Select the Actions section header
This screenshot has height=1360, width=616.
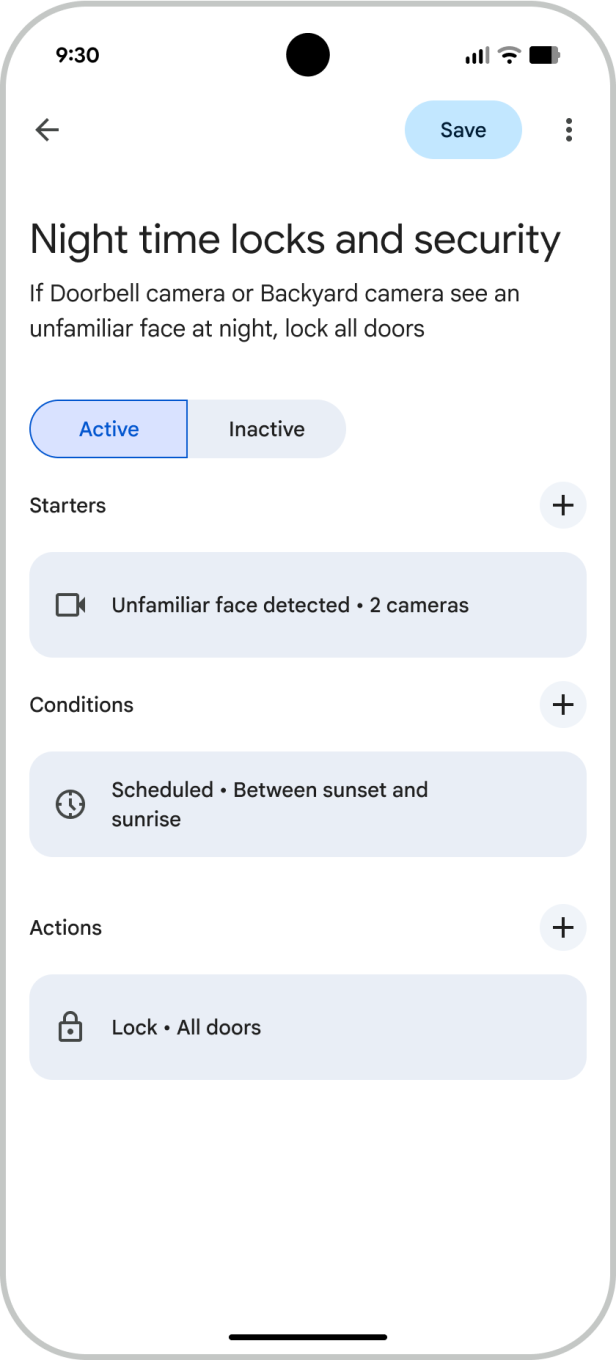pos(65,927)
